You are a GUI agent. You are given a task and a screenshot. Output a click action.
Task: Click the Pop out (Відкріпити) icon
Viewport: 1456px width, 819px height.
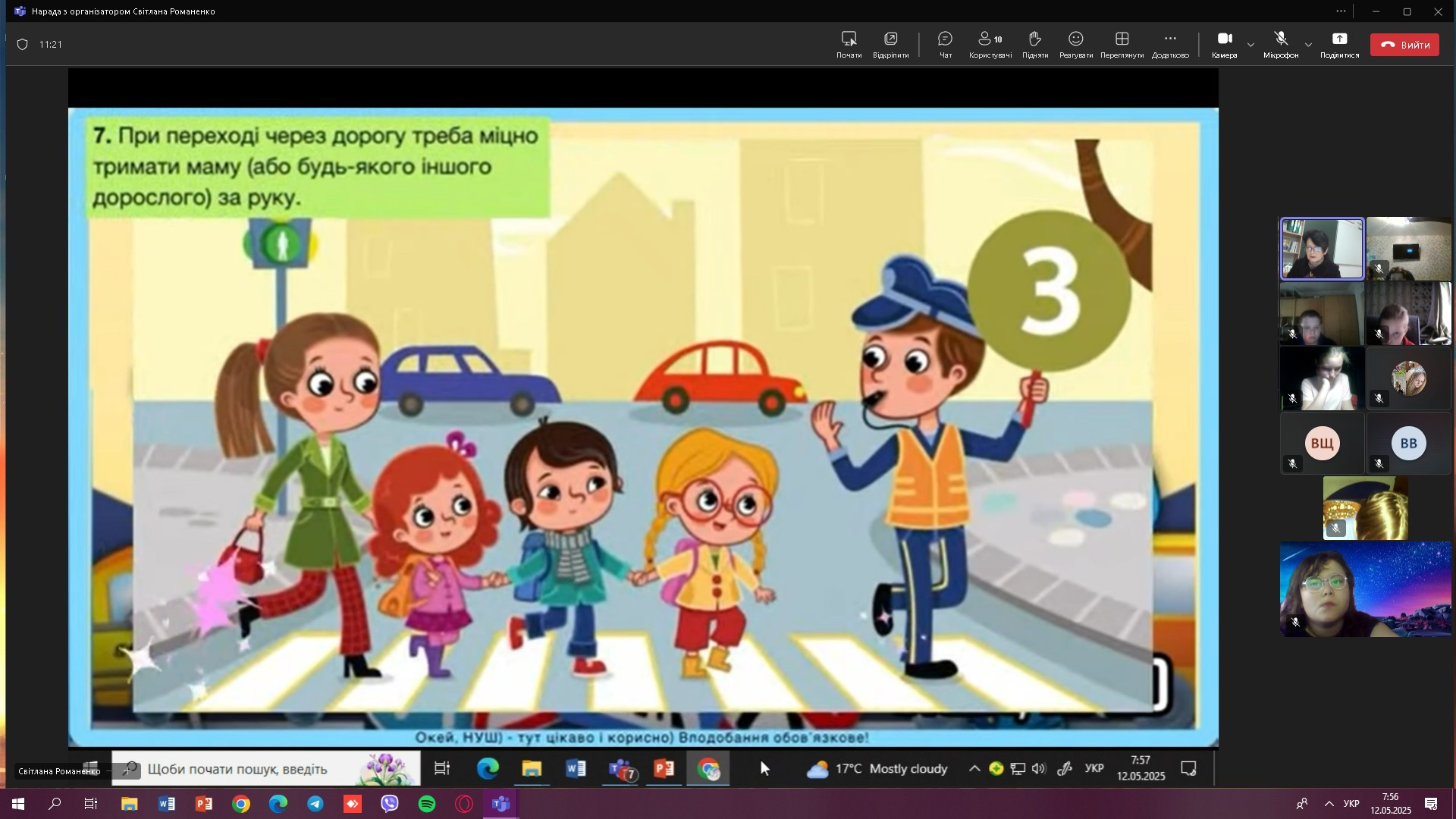click(x=890, y=44)
